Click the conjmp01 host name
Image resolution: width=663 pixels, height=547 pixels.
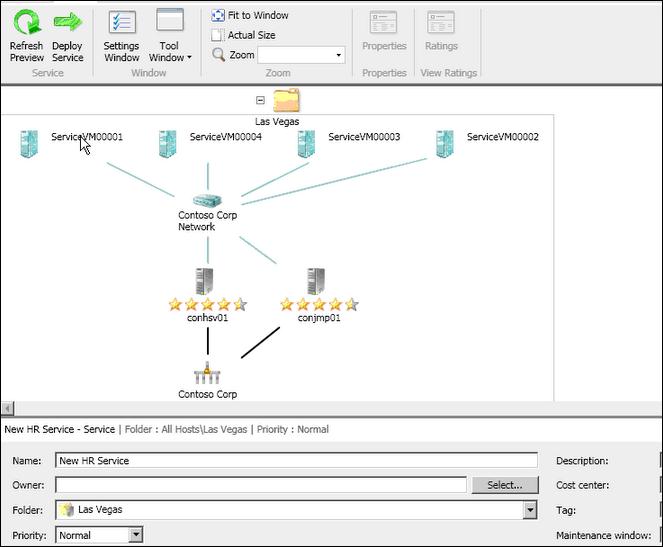[319, 318]
